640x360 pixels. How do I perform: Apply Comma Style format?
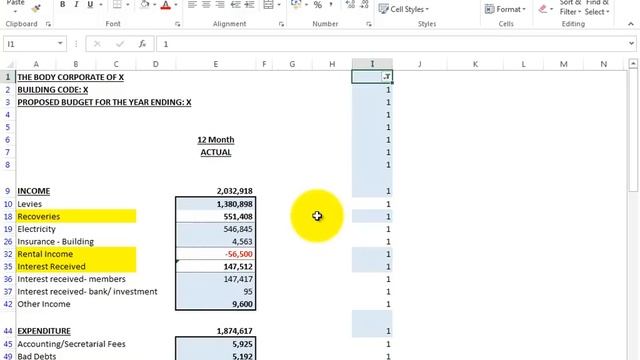(331, 4)
